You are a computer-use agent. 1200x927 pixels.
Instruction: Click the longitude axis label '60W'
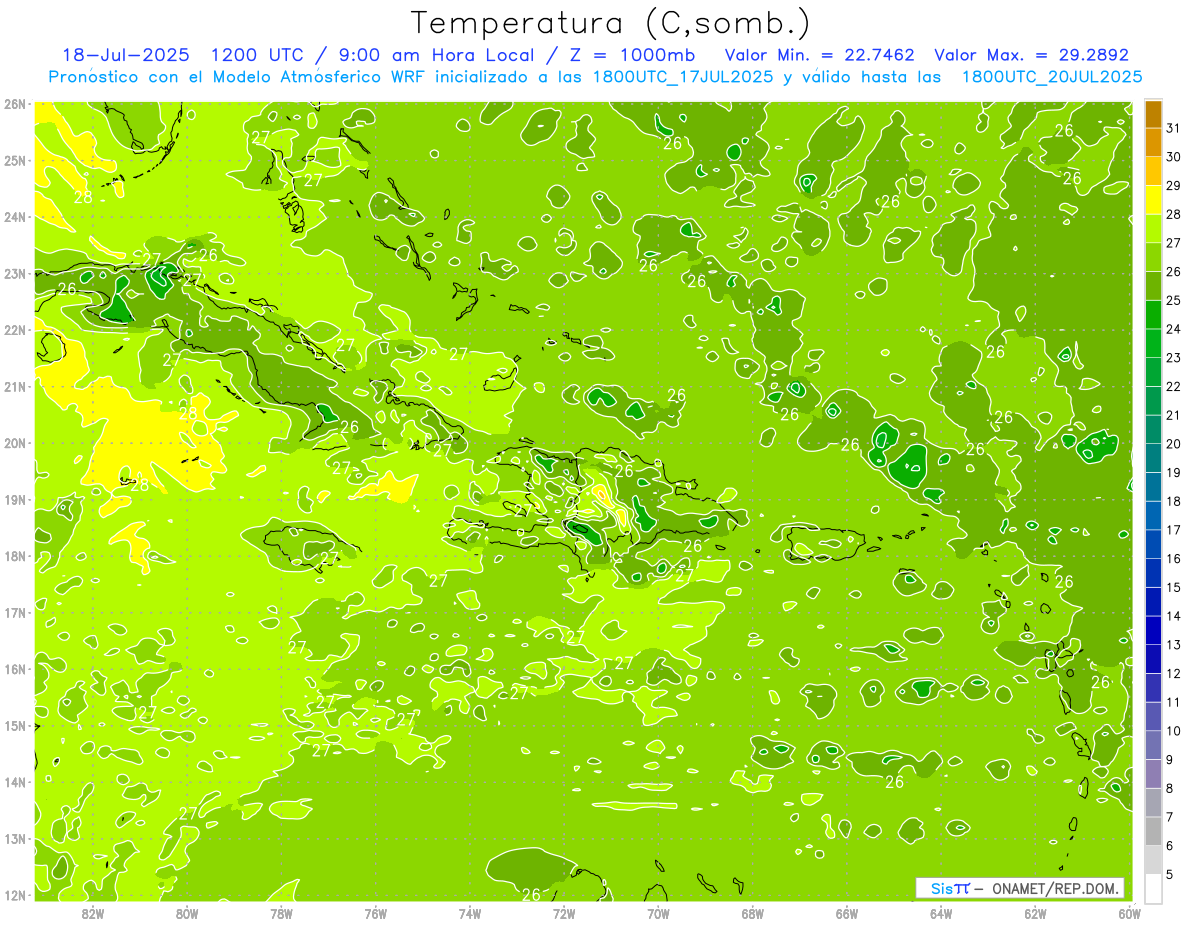[1130, 913]
